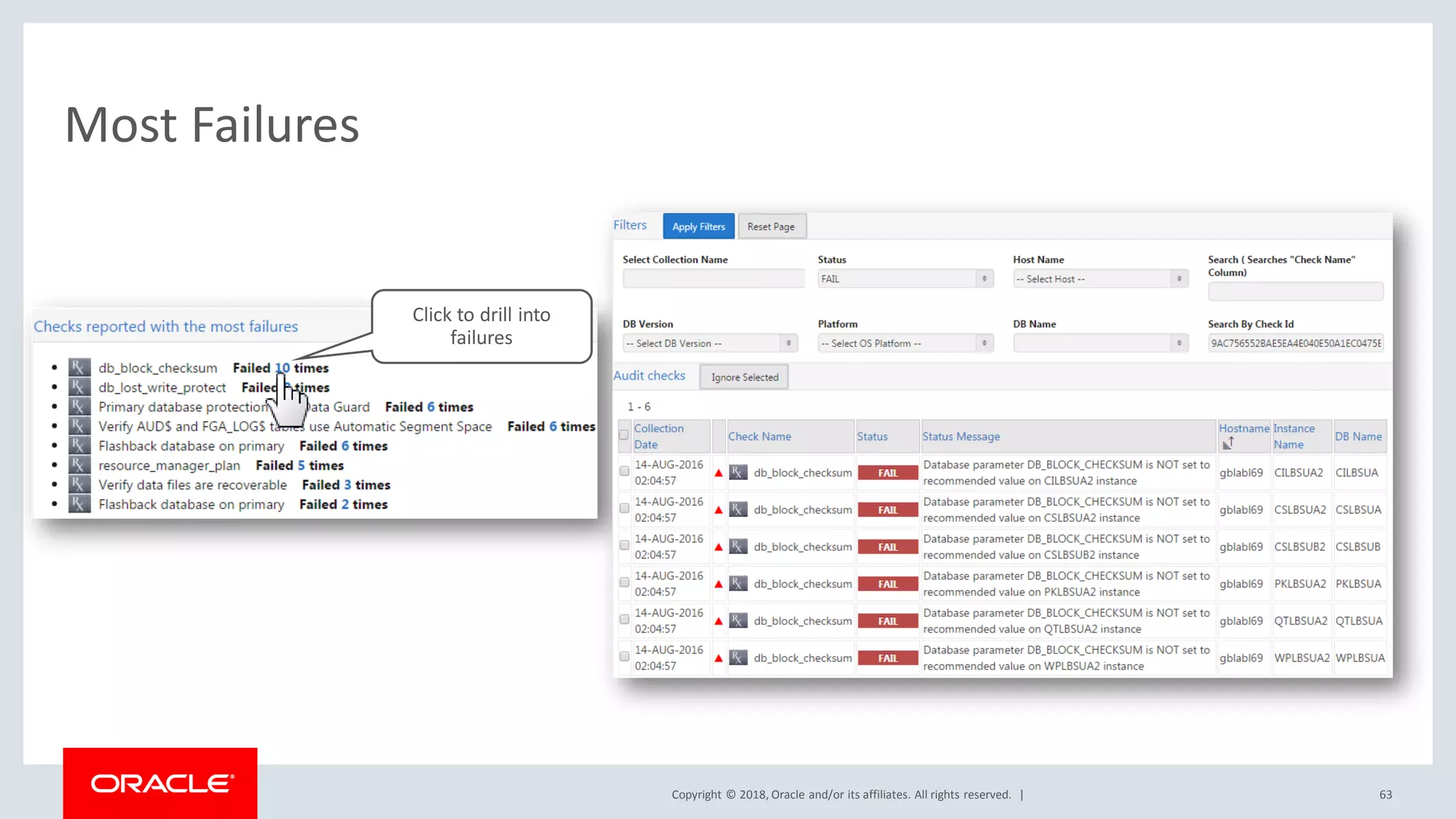Click Rx icon in the WPLBSUA2 row
Viewport: 1456px width, 819px height.
pos(739,658)
